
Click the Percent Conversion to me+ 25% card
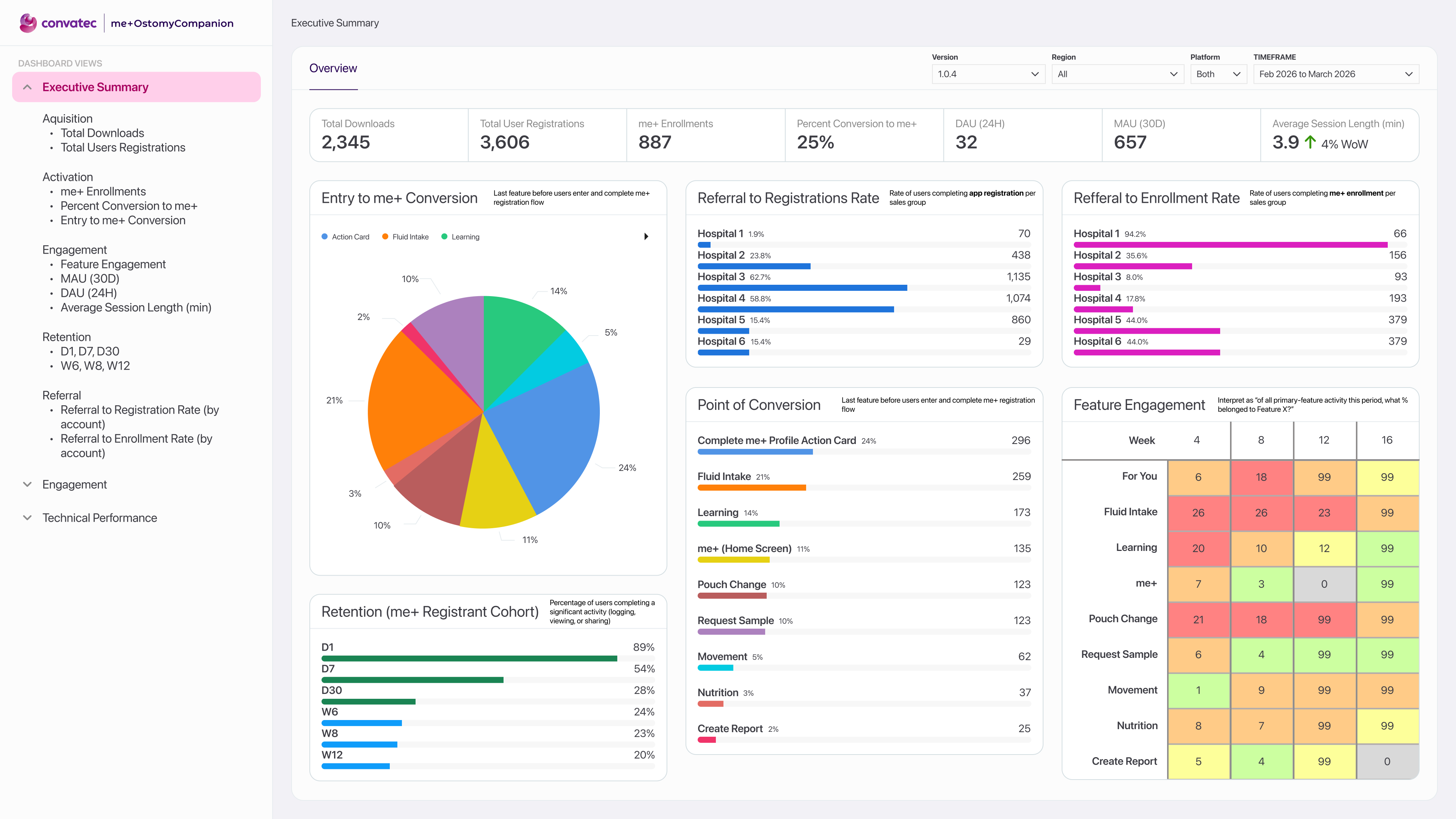(x=864, y=135)
